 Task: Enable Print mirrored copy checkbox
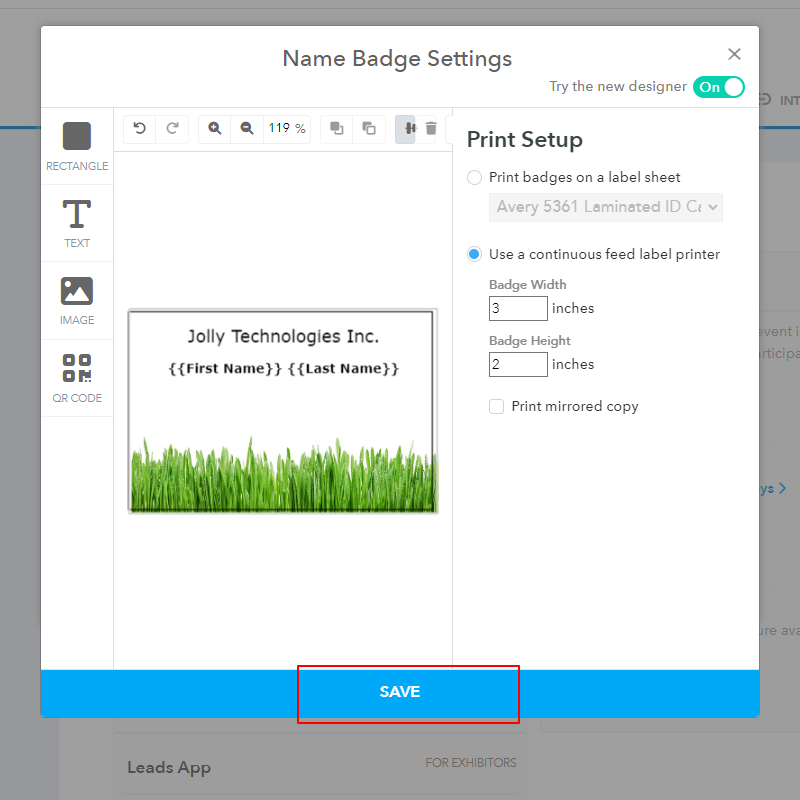tap(497, 406)
